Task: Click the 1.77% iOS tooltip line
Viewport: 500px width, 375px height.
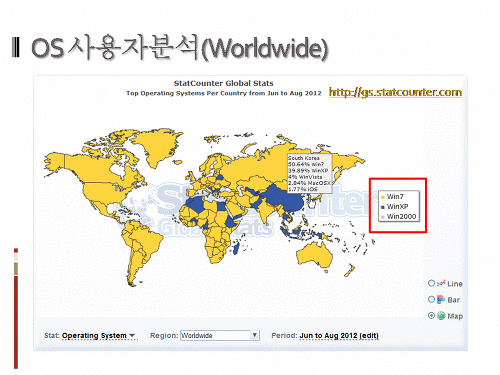Action: click(303, 189)
